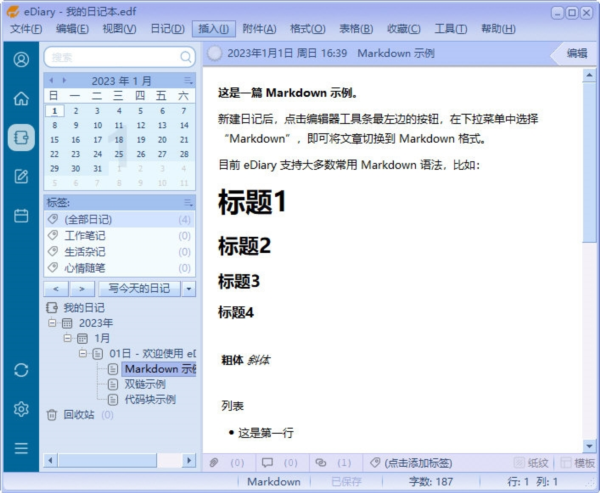Click the tree panel horizontal scrollbar thumb
Image resolution: width=600 pixels, height=493 pixels.
point(107,460)
